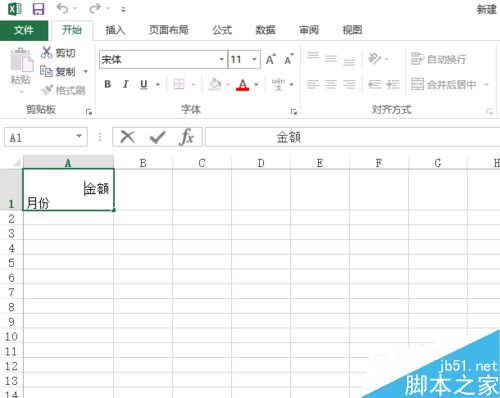Click 剪切 (Cut) scissors button
500x398 pixels.
tap(58, 53)
